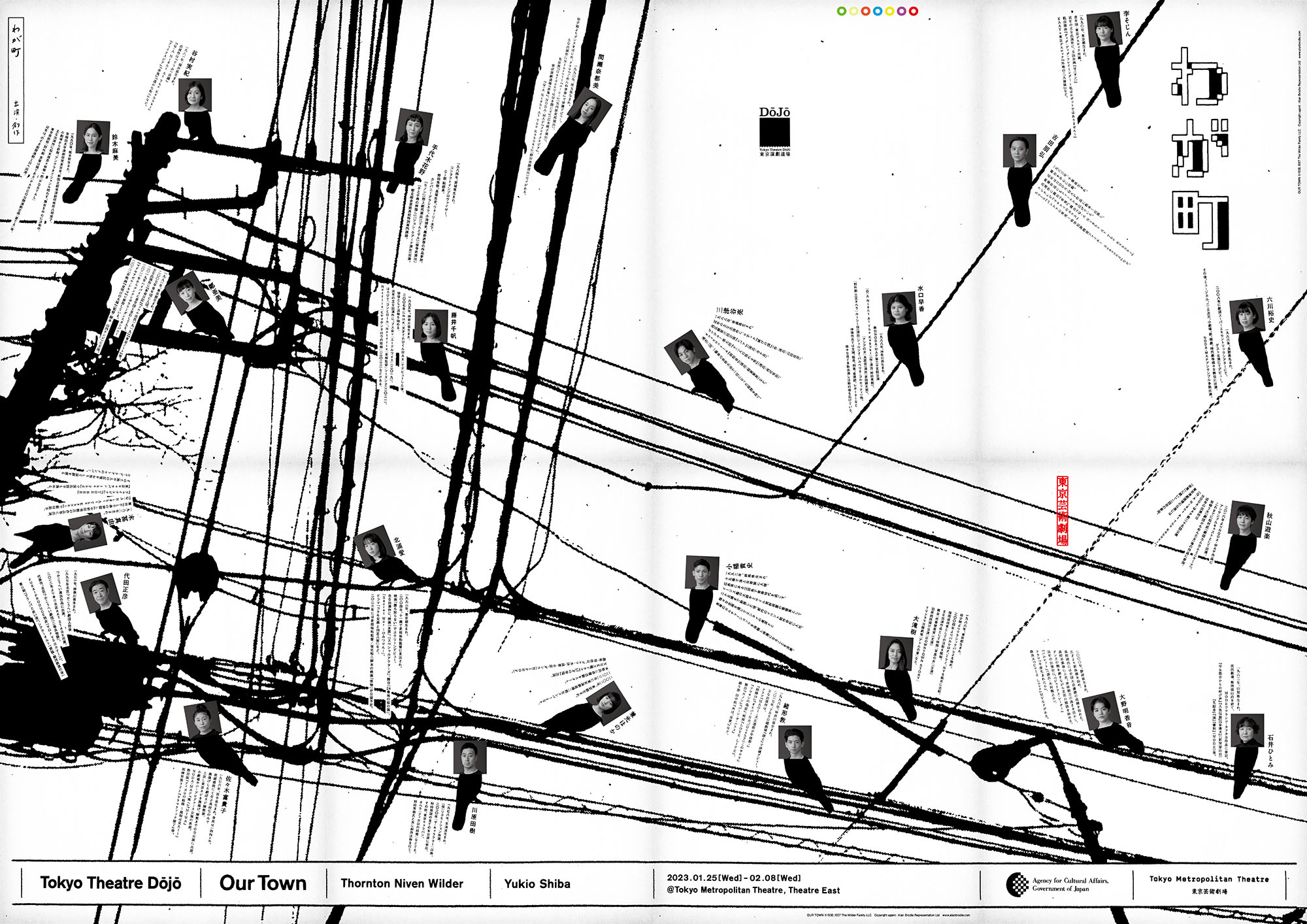This screenshot has width=1307, height=924.
Task: Click the portrait of 川原田樹
Action: coord(470,756)
